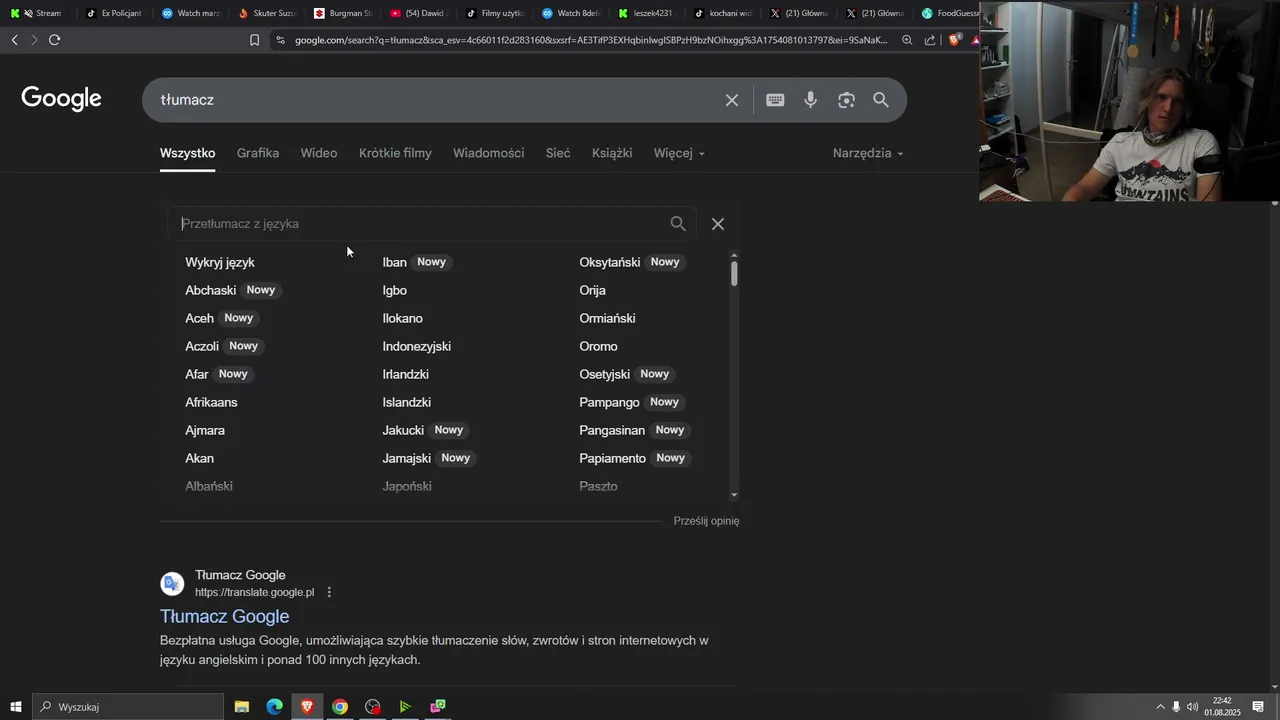Open Książki tab
The image size is (1280, 720).
tap(612, 153)
